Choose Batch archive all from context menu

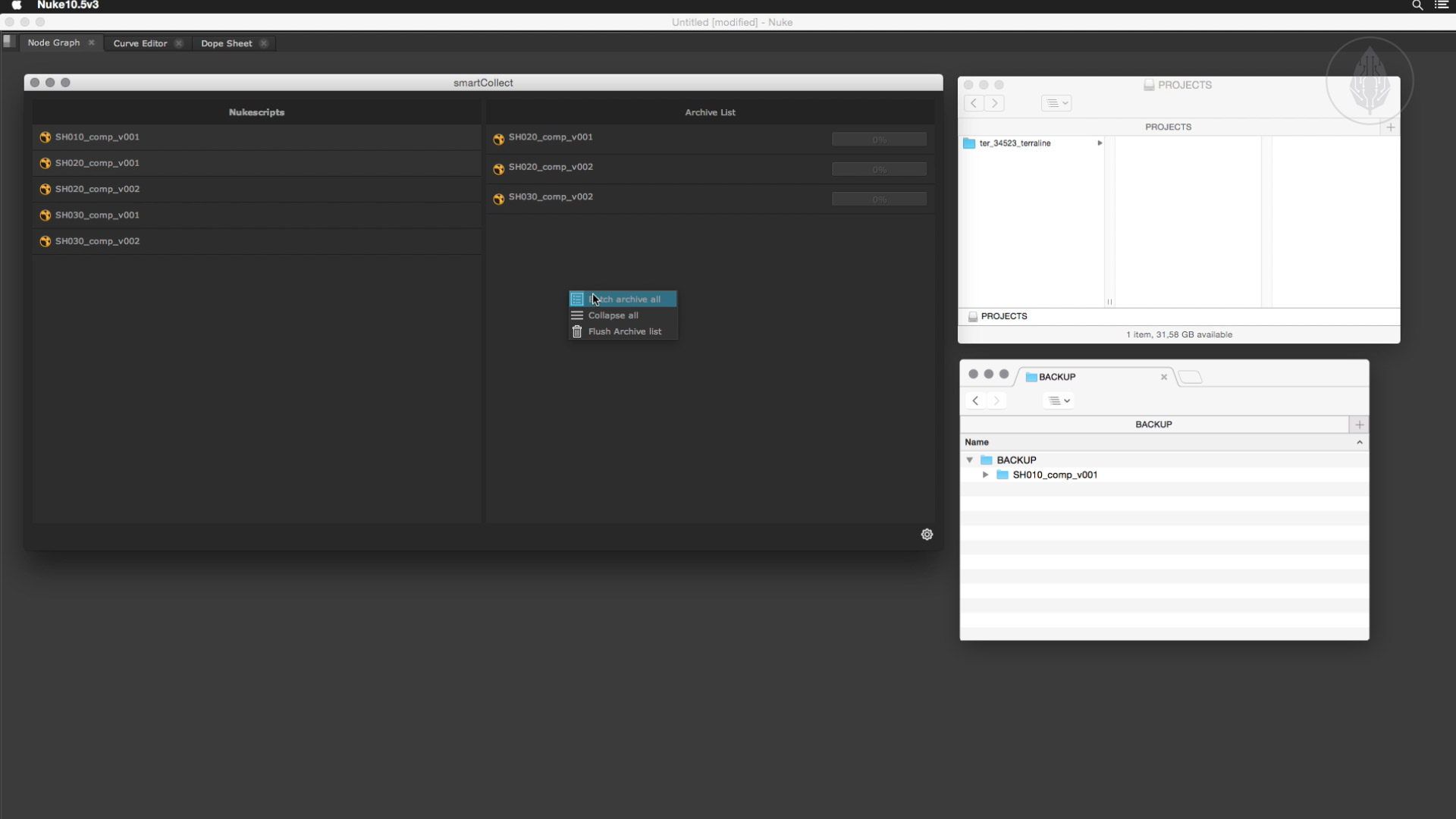623,300
